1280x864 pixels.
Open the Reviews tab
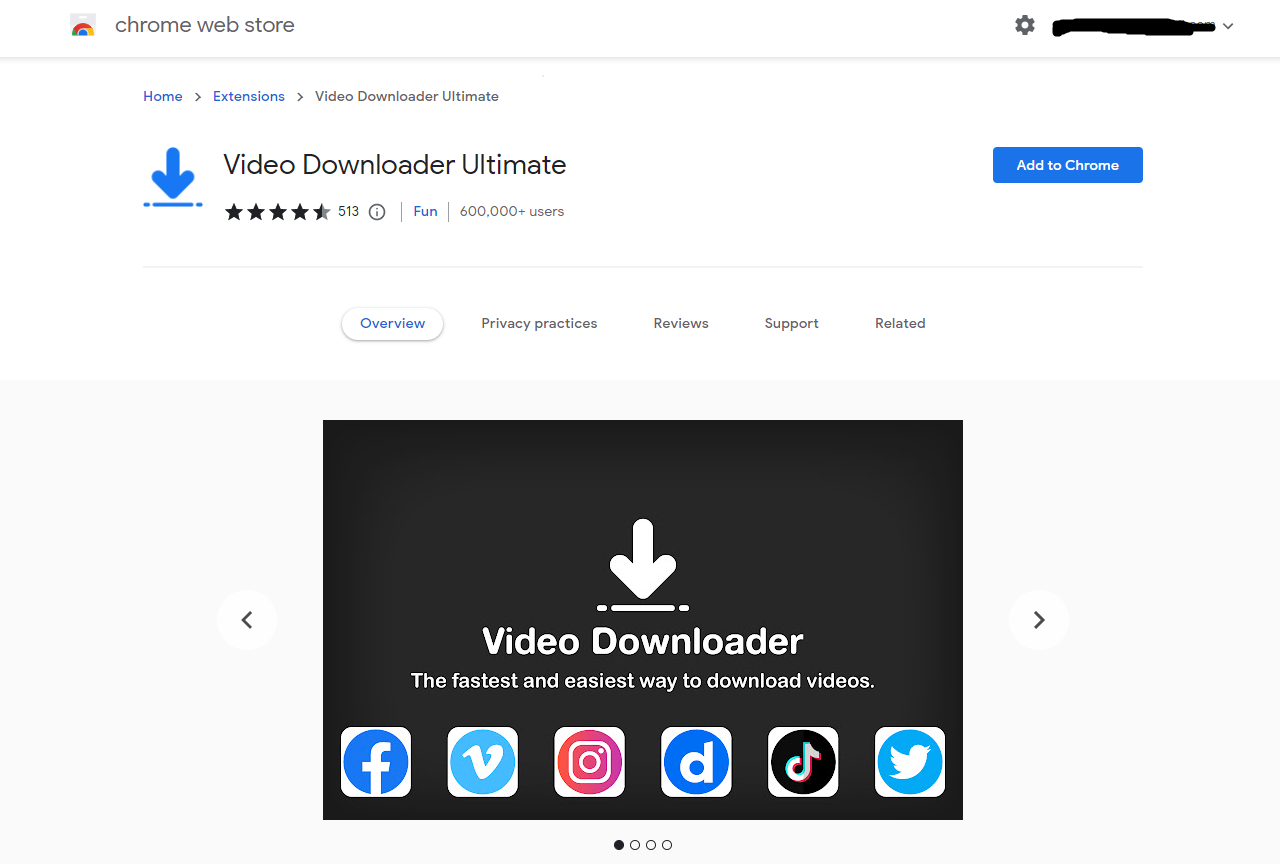681,323
